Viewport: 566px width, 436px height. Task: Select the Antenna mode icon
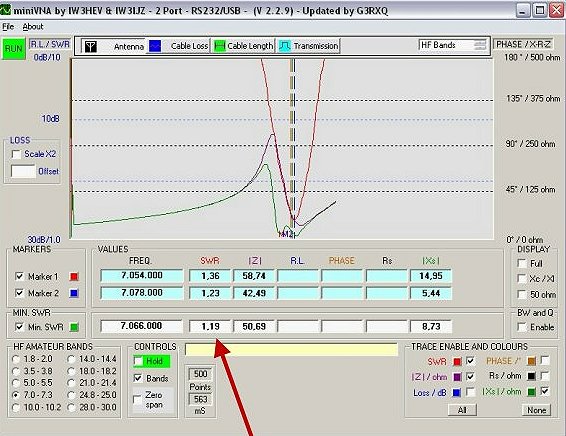click(x=91, y=46)
